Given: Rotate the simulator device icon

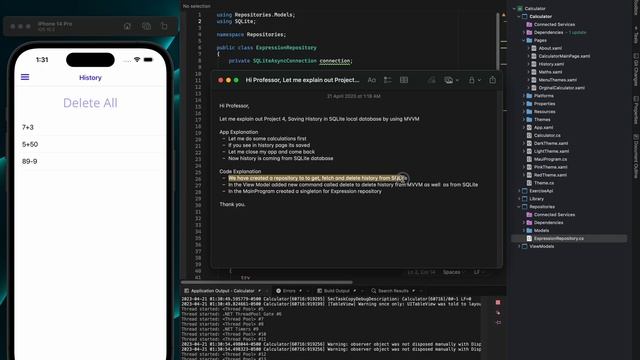Looking at the screenshot, I should (x=164, y=26).
